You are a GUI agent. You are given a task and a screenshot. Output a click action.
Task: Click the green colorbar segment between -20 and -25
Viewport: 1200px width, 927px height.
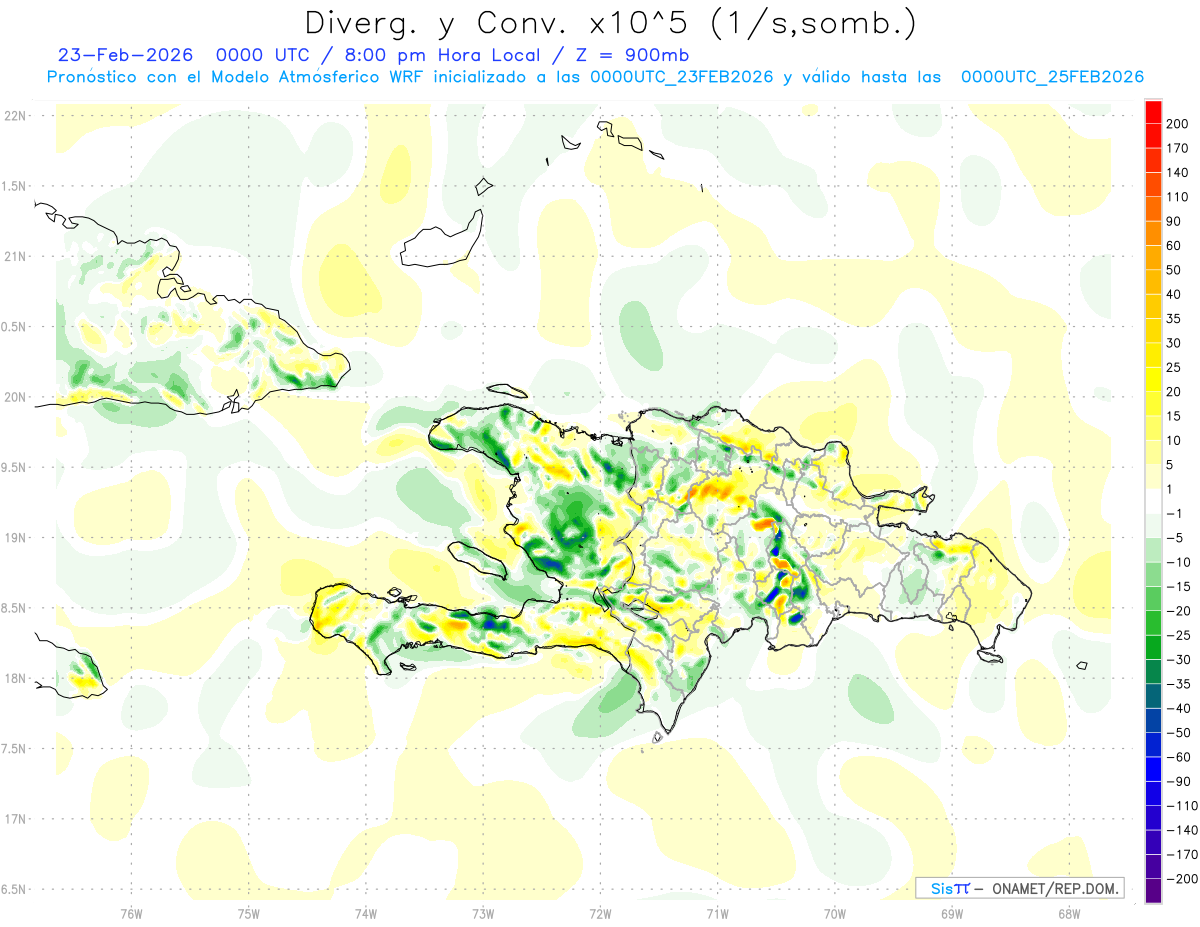1154,623
